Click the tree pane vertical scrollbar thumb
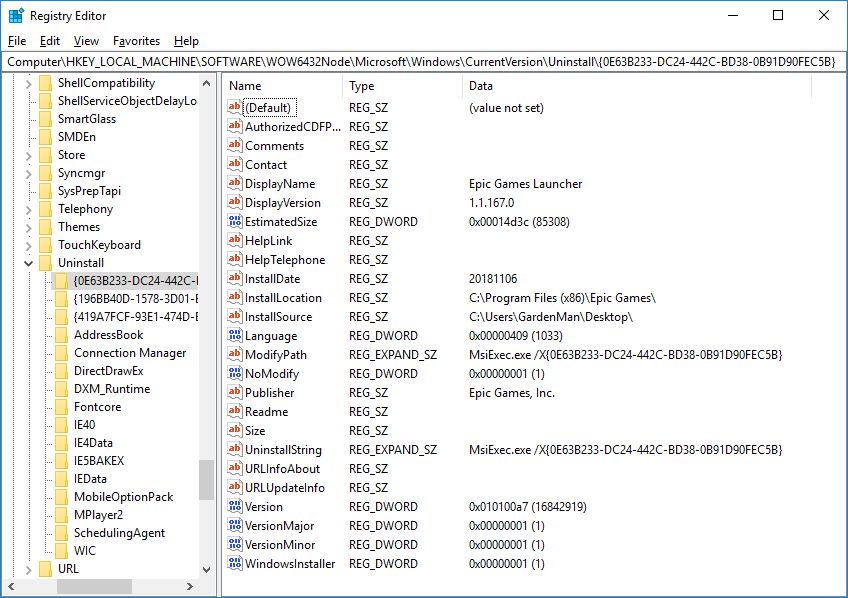The height and width of the screenshot is (598, 848). [x=206, y=480]
